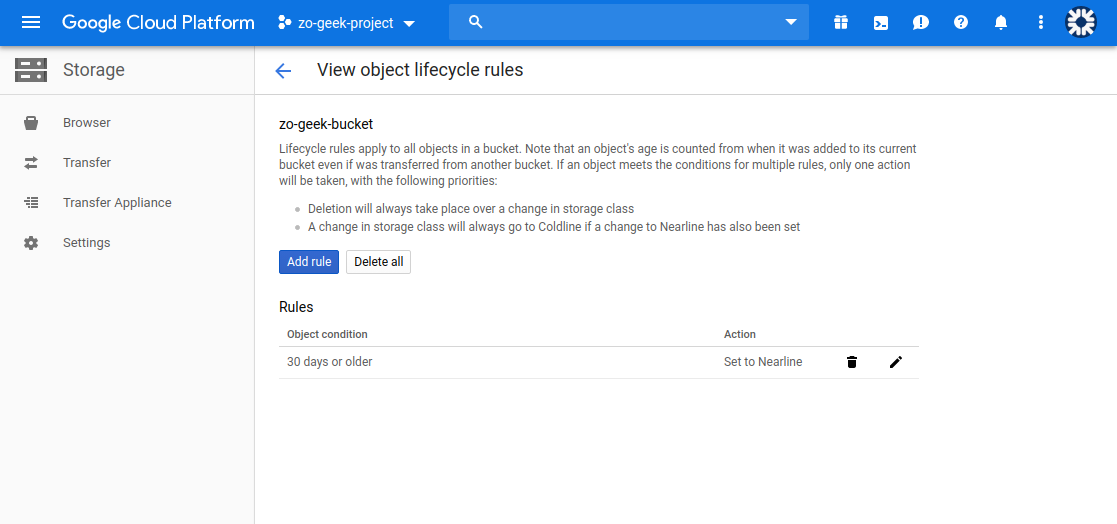The height and width of the screenshot is (524, 1117).
Task: Click the search magnifier icon
Action: tap(476, 22)
